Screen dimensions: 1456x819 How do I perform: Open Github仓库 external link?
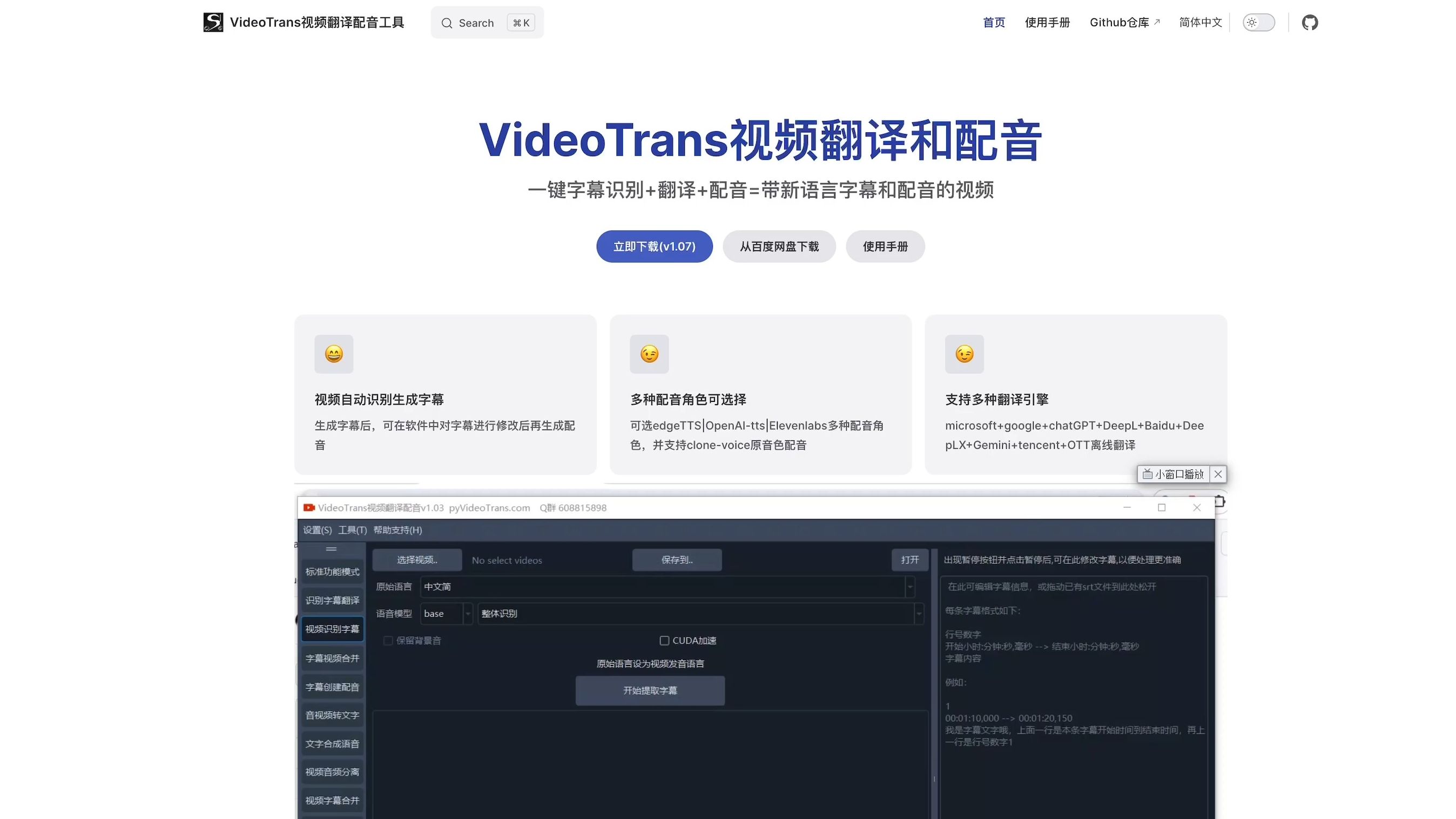click(1125, 23)
